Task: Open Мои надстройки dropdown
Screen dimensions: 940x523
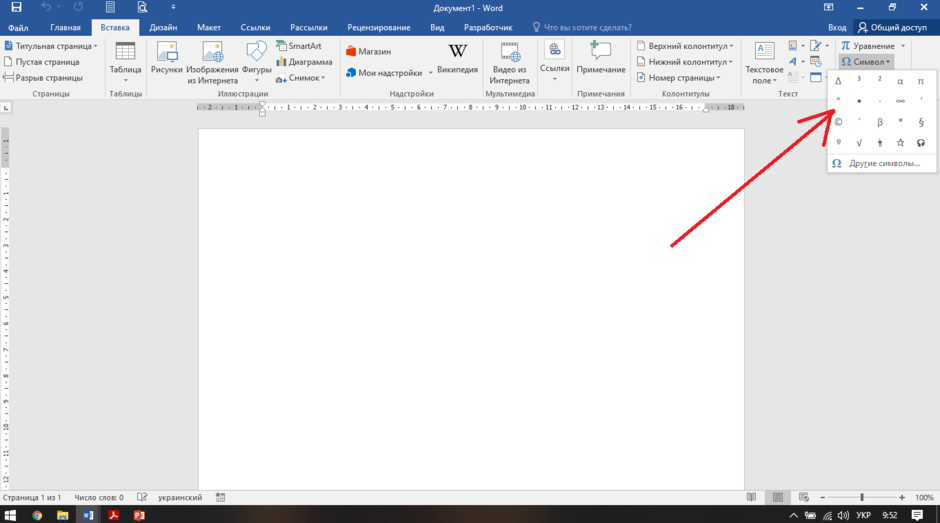Action: [x=389, y=73]
